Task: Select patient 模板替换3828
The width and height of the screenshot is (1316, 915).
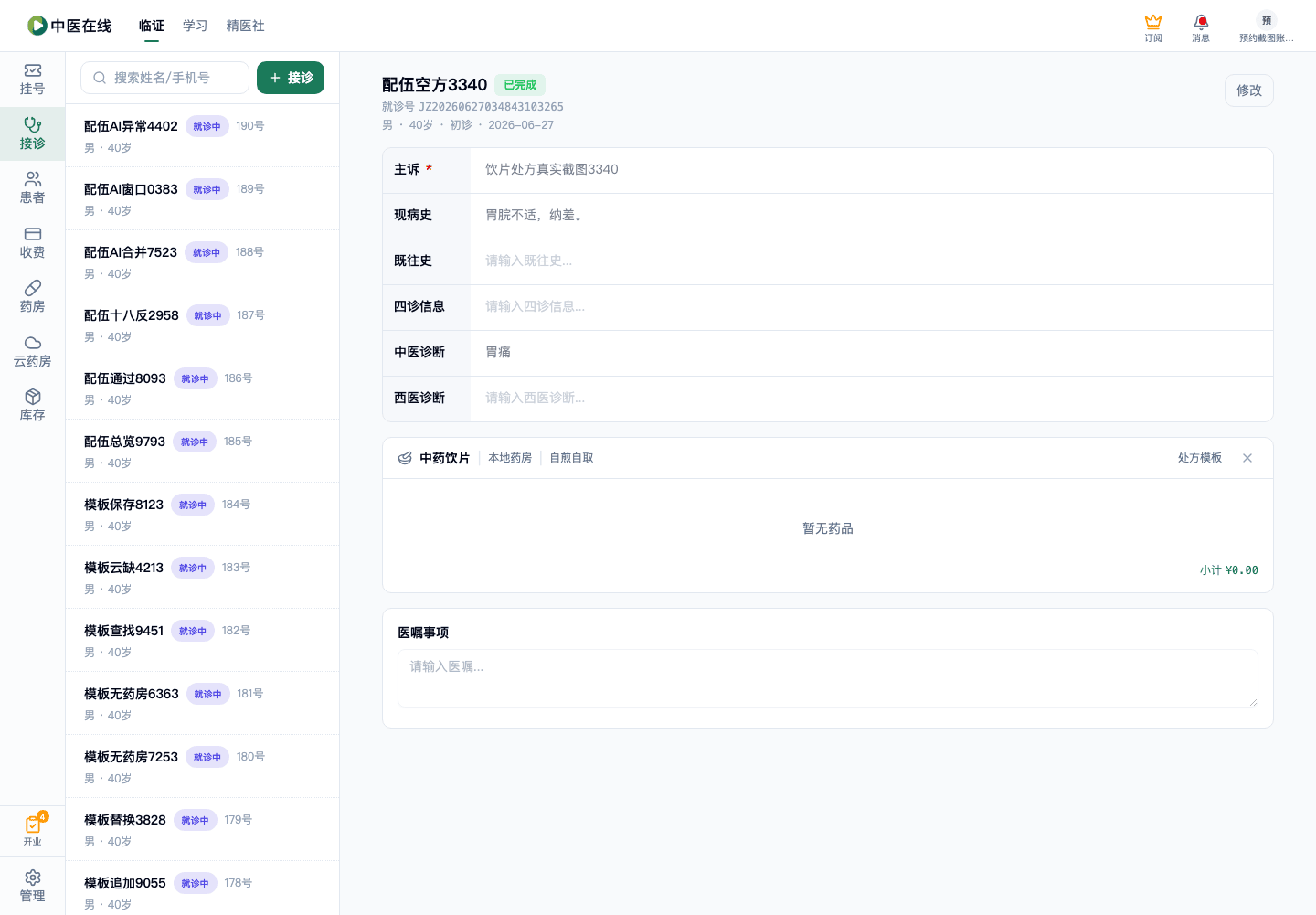Action: pos(202,829)
